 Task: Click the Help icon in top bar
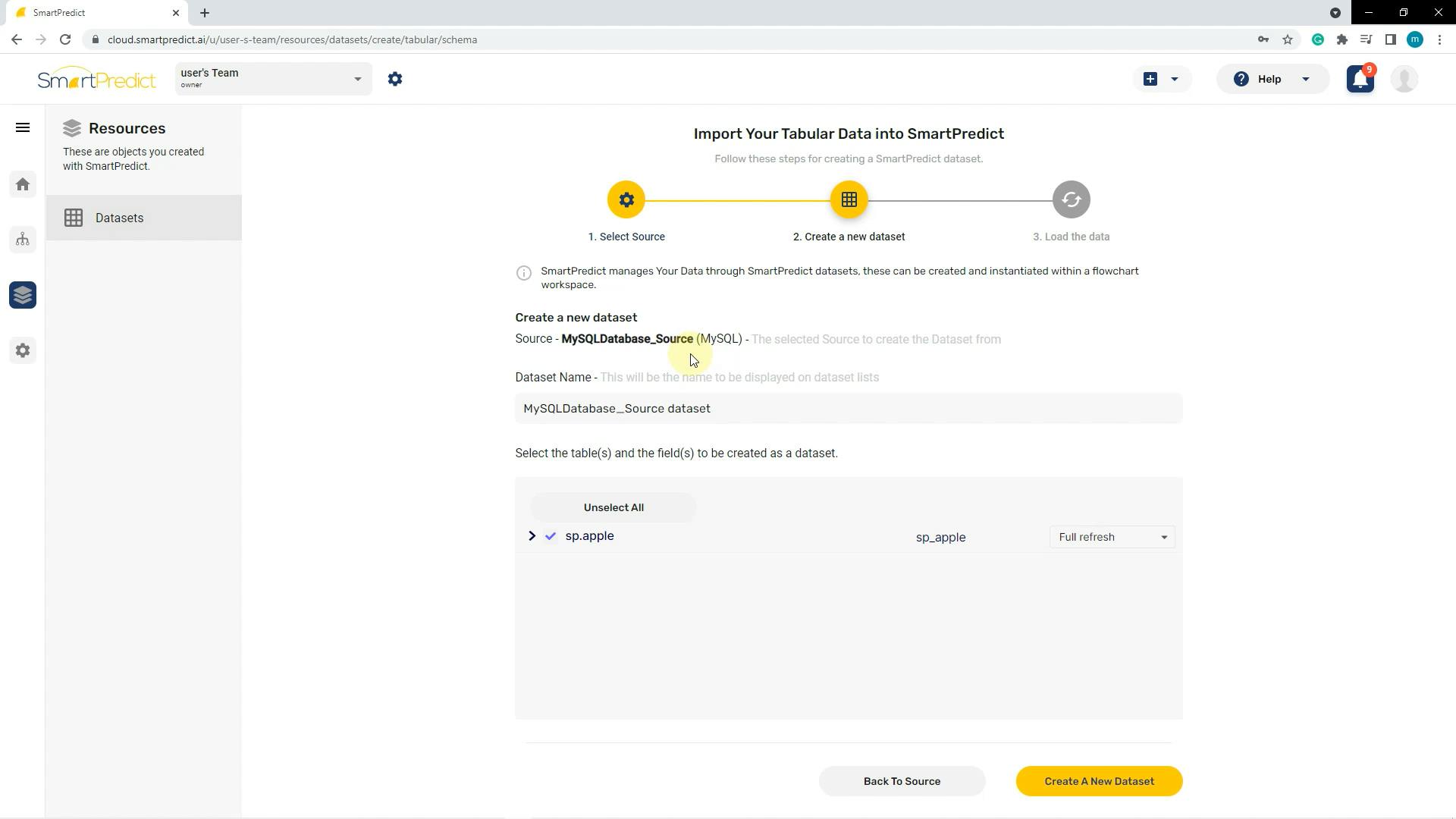(1243, 79)
